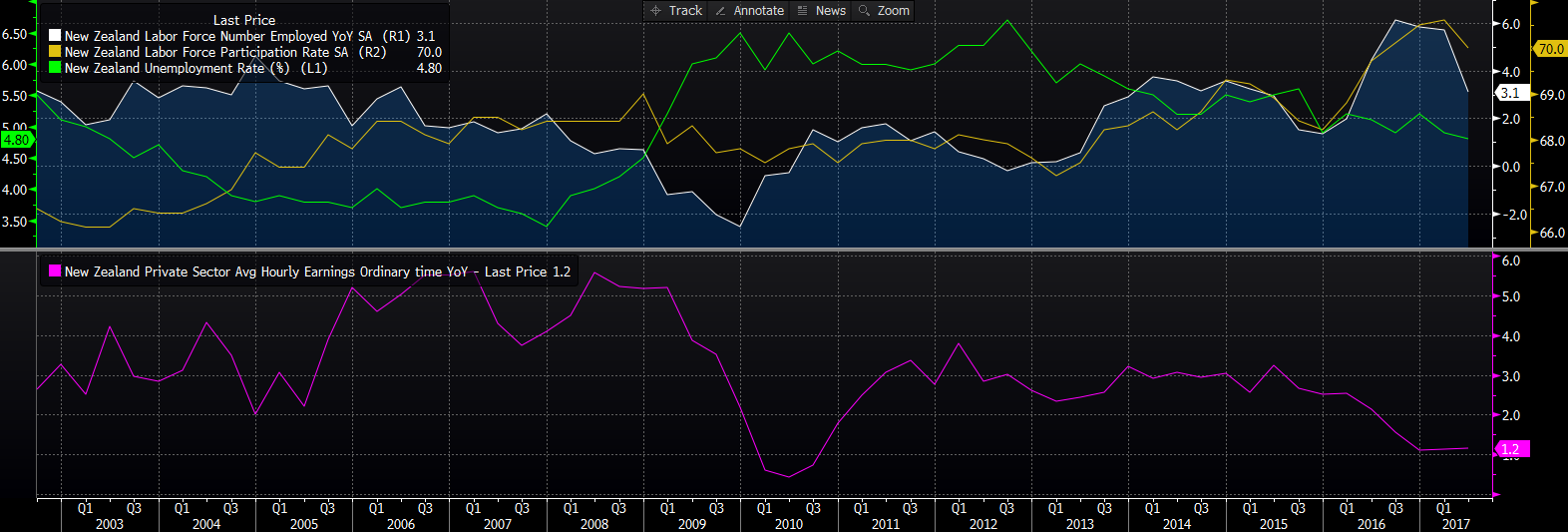1568x532 pixels.
Task: Click the magenta 1.2 axis value tag
Action: point(1511,449)
